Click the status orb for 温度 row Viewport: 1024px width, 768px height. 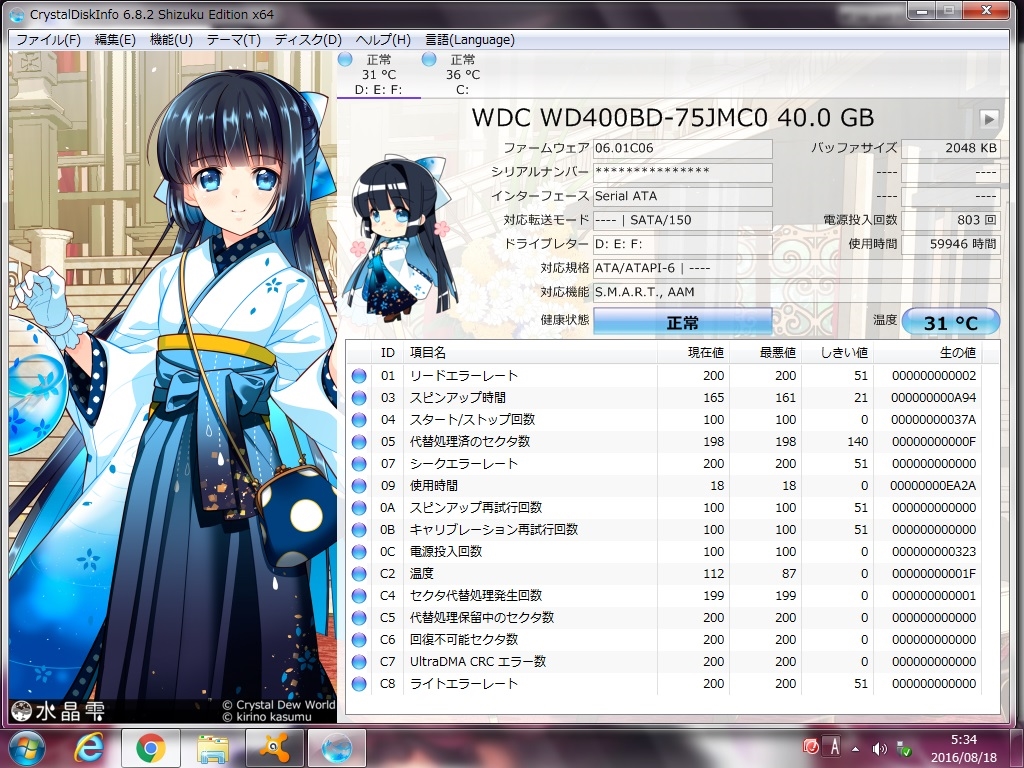(x=359, y=573)
